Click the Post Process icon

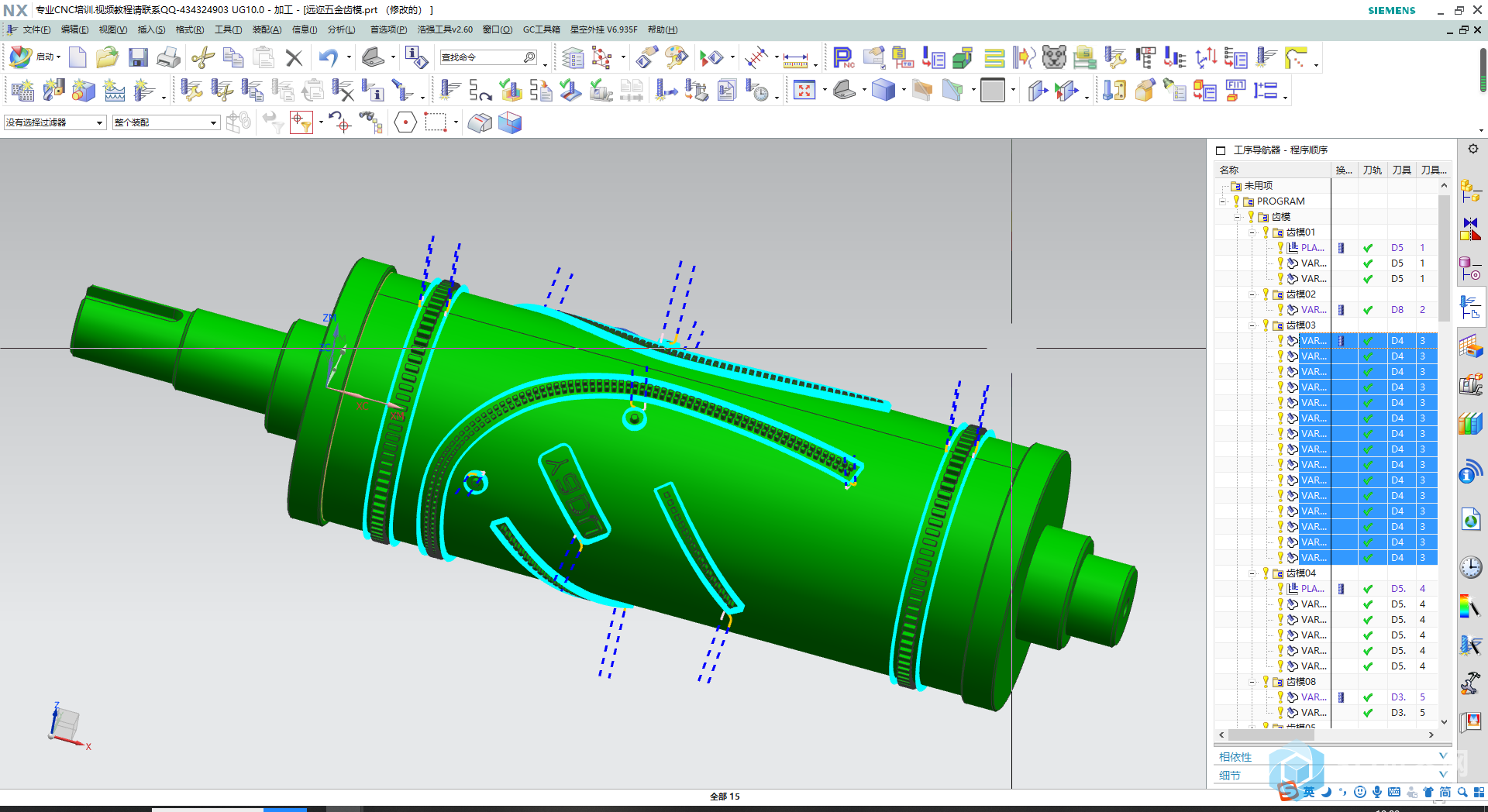click(695, 91)
